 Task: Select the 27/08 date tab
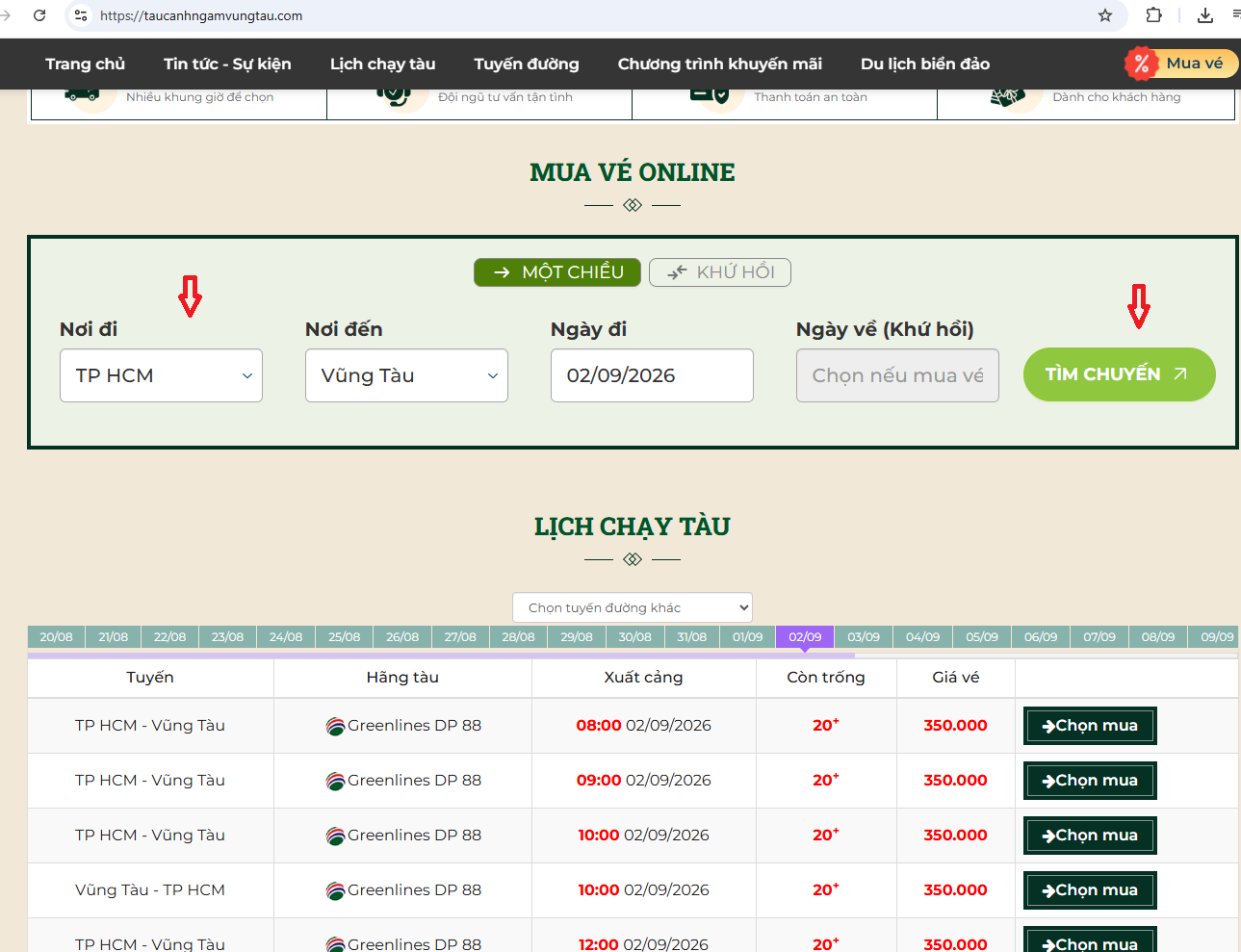coord(460,637)
